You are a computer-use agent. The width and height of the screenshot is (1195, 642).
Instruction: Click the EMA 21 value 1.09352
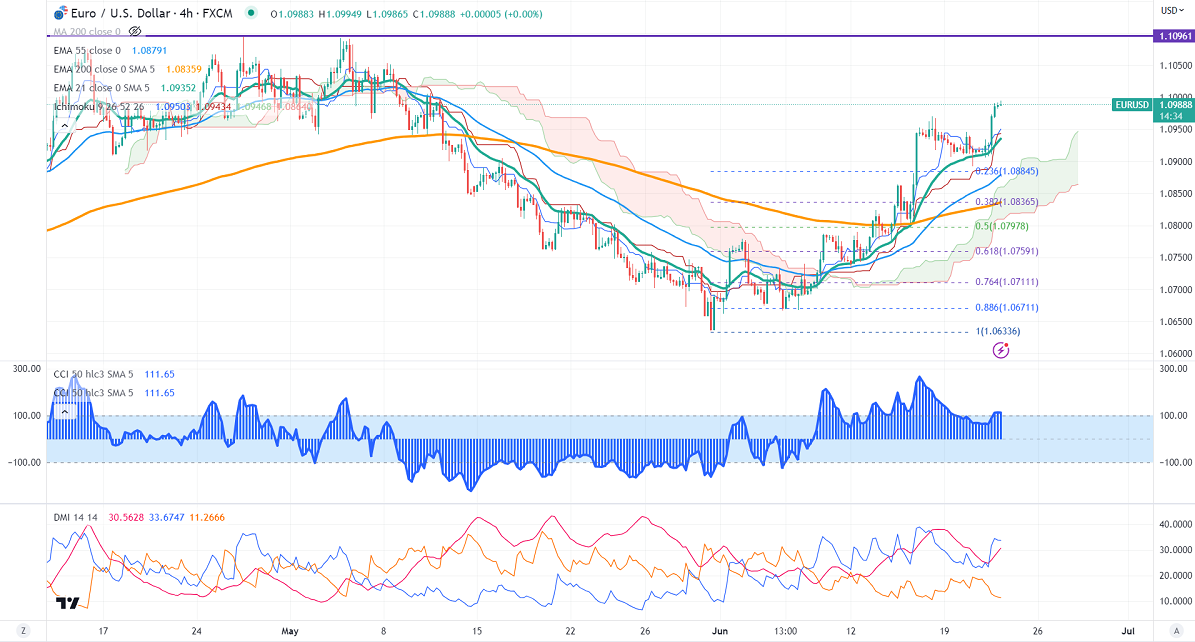click(x=178, y=88)
